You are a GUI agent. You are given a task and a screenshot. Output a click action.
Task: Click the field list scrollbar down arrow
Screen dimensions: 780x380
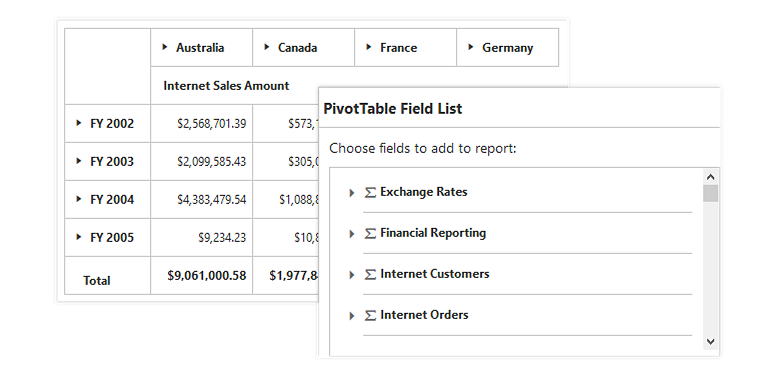(710, 341)
